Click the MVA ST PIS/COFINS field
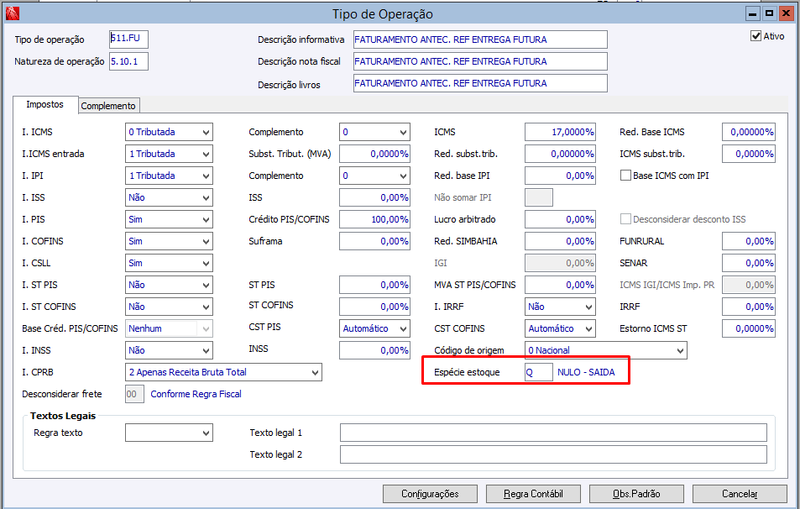This screenshot has height=509, width=800. 560,285
